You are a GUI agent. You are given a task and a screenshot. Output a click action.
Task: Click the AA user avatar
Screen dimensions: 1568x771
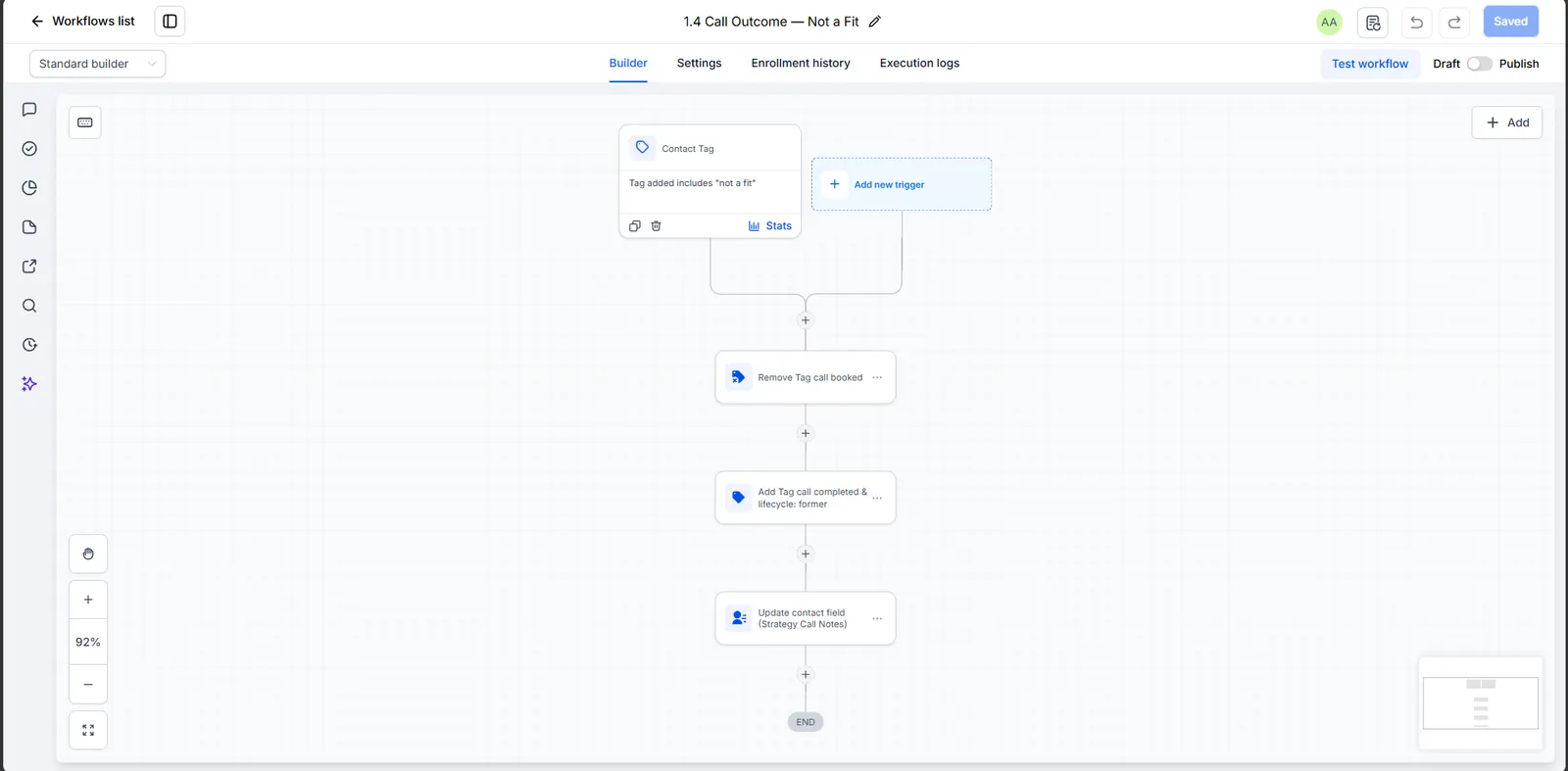click(1329, 22)
